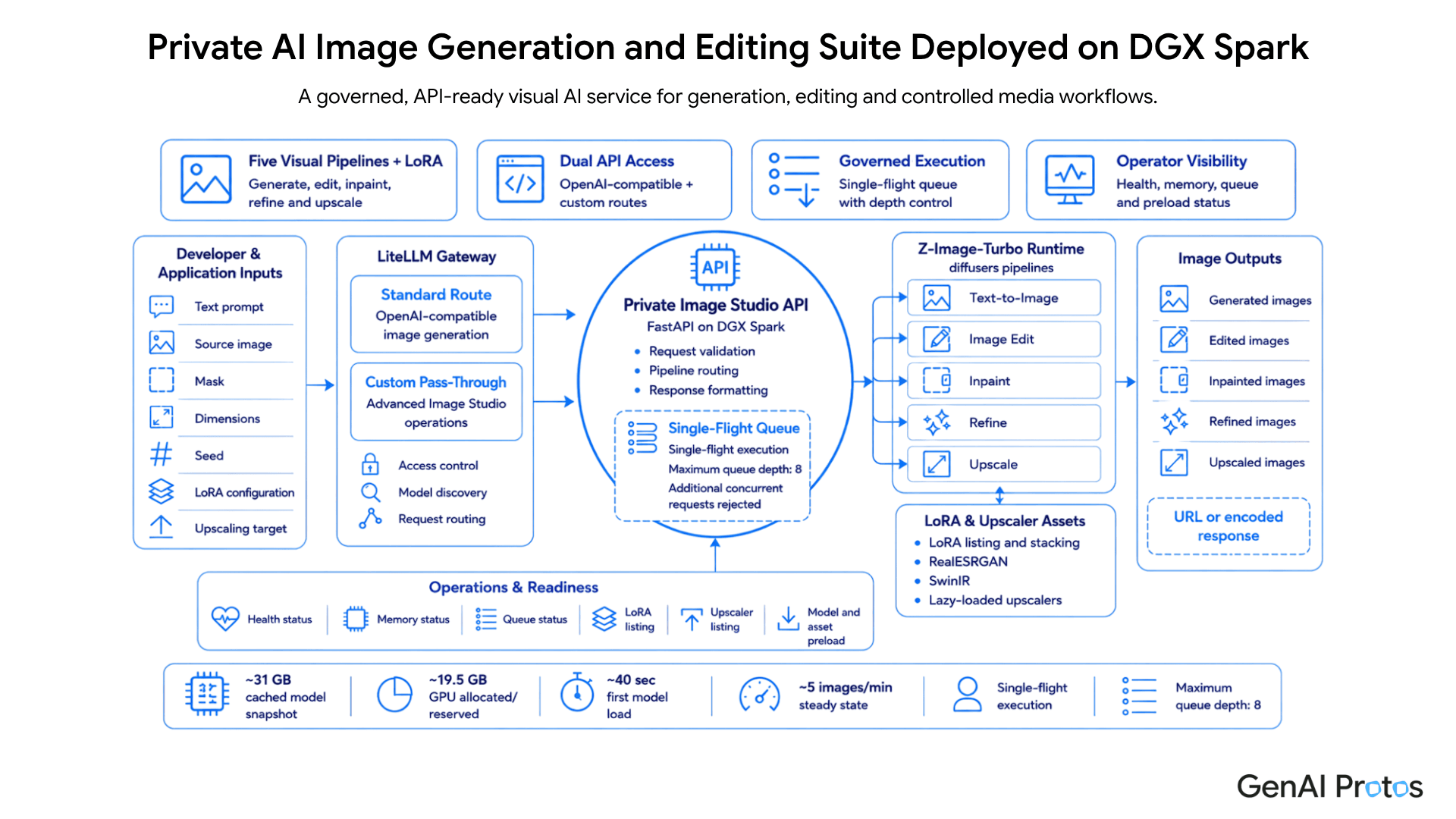Click the GenAI Protos logo
1456x819 pixels.
pyautogui.click(x=1330, y=786)
